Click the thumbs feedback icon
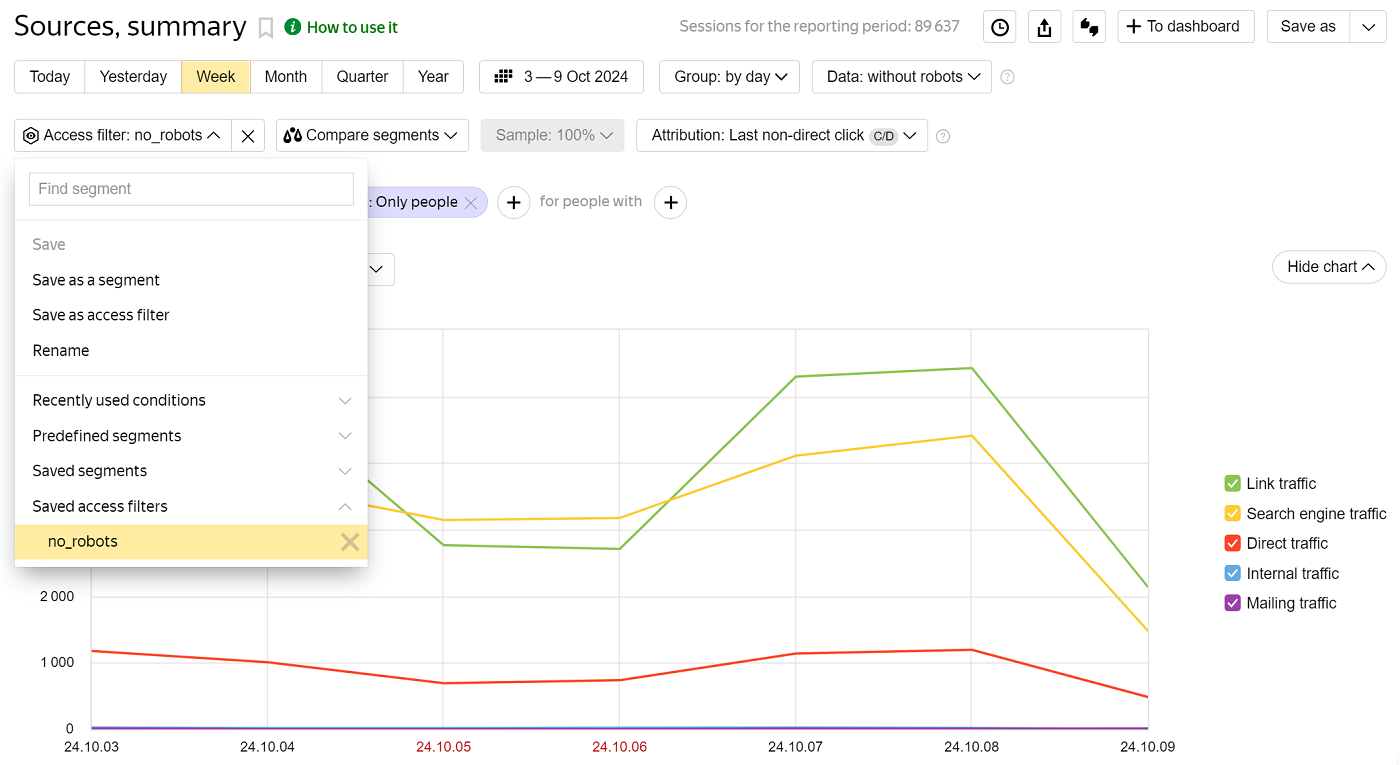The height and width of the screenshot is (765, 1400). tap(1089, 27)
